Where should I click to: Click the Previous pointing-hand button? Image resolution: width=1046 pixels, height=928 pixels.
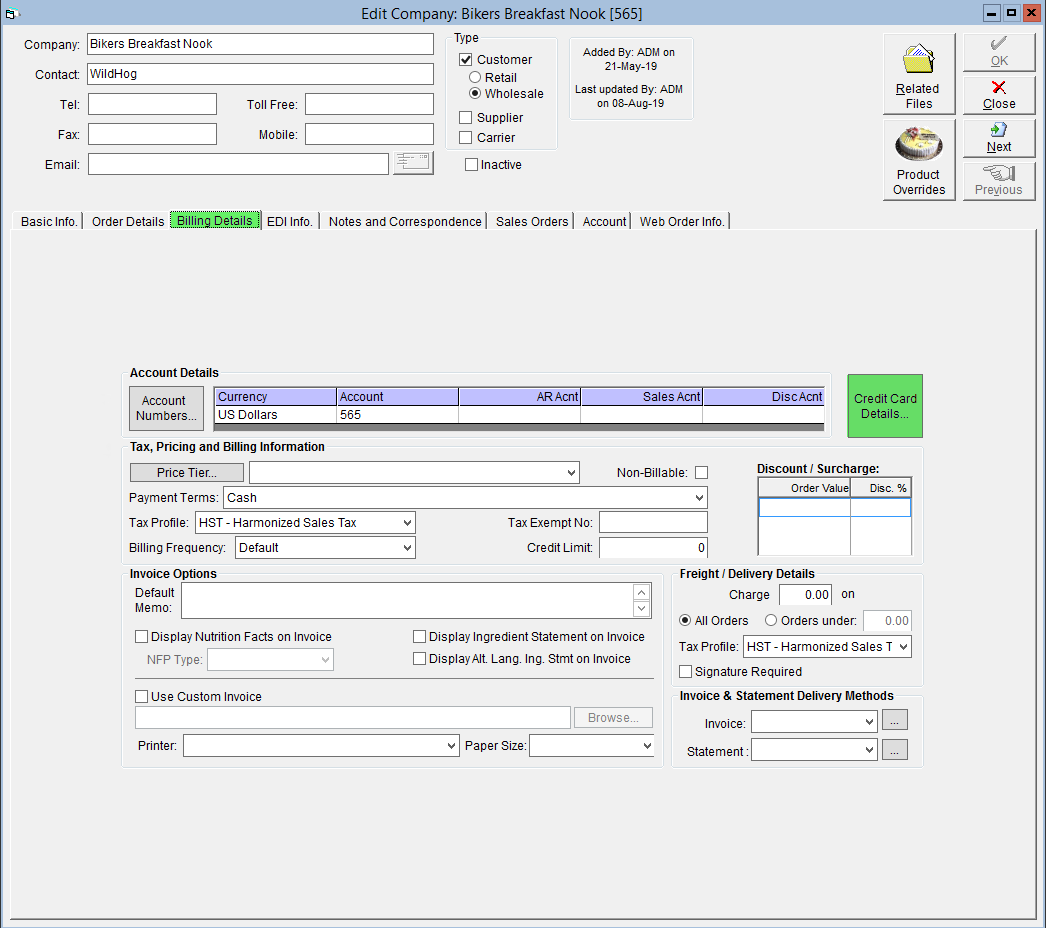pyautogui.click(x=999, y=181)
